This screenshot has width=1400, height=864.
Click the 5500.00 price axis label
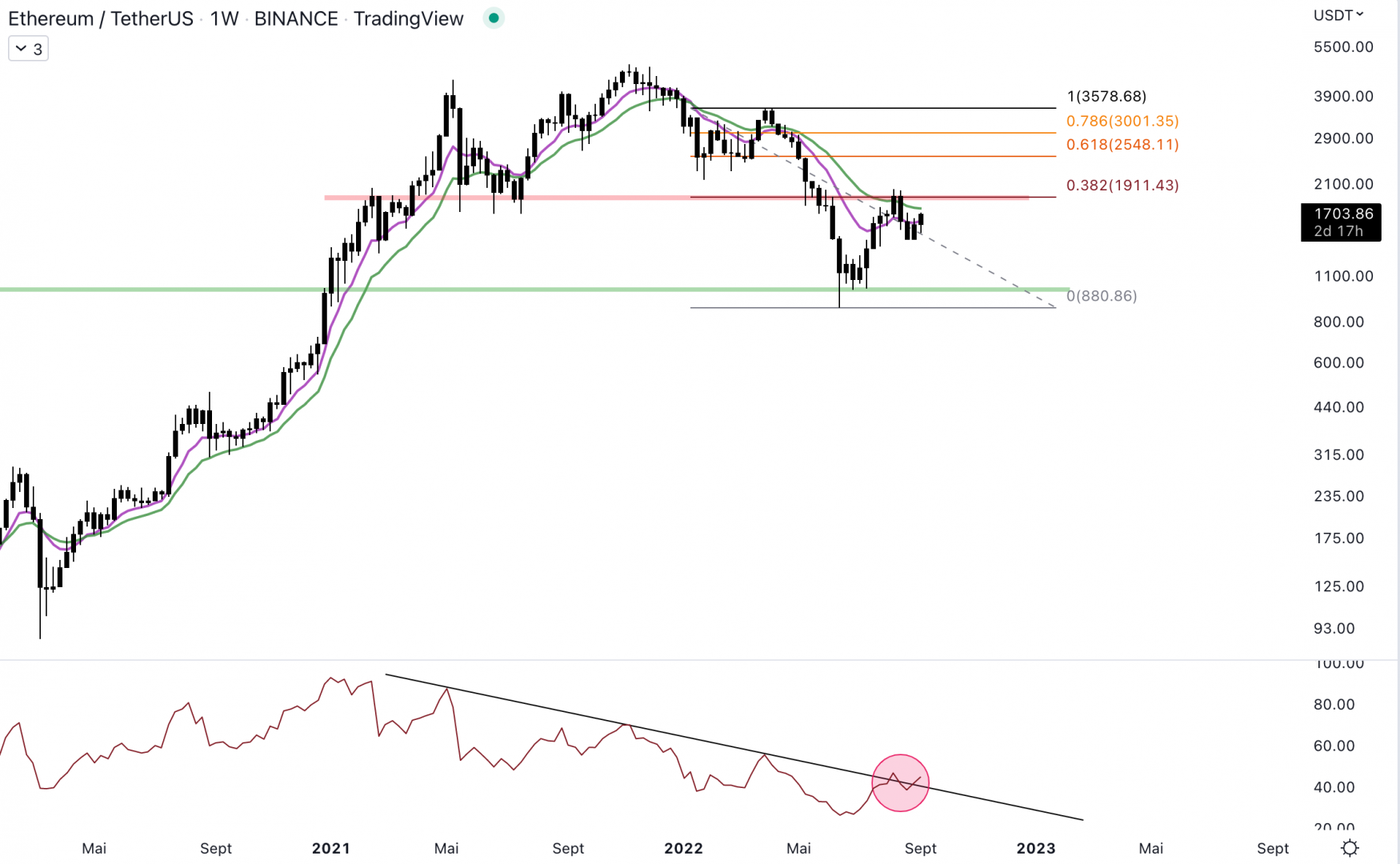[1343, 47]
